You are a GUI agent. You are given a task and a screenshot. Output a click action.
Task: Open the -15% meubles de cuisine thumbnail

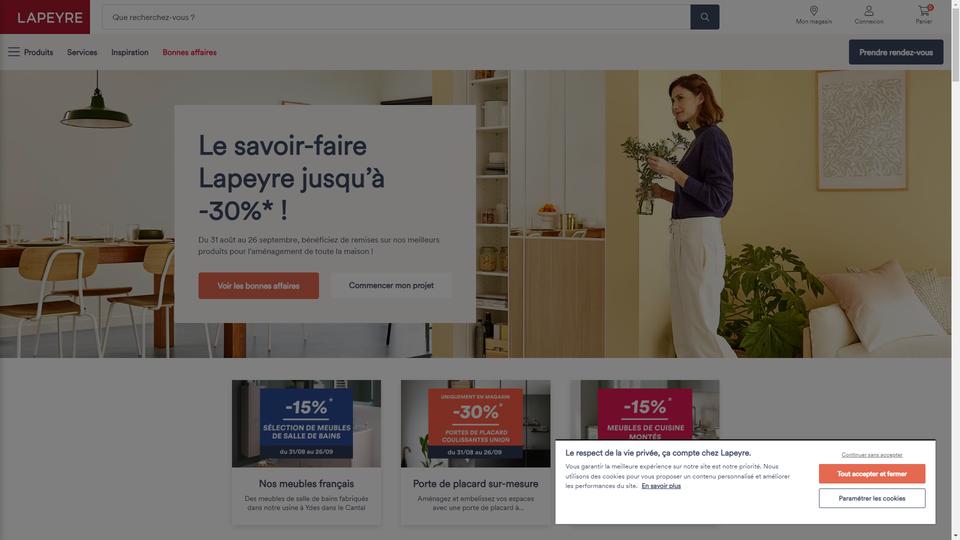click(x=645, y=410)
